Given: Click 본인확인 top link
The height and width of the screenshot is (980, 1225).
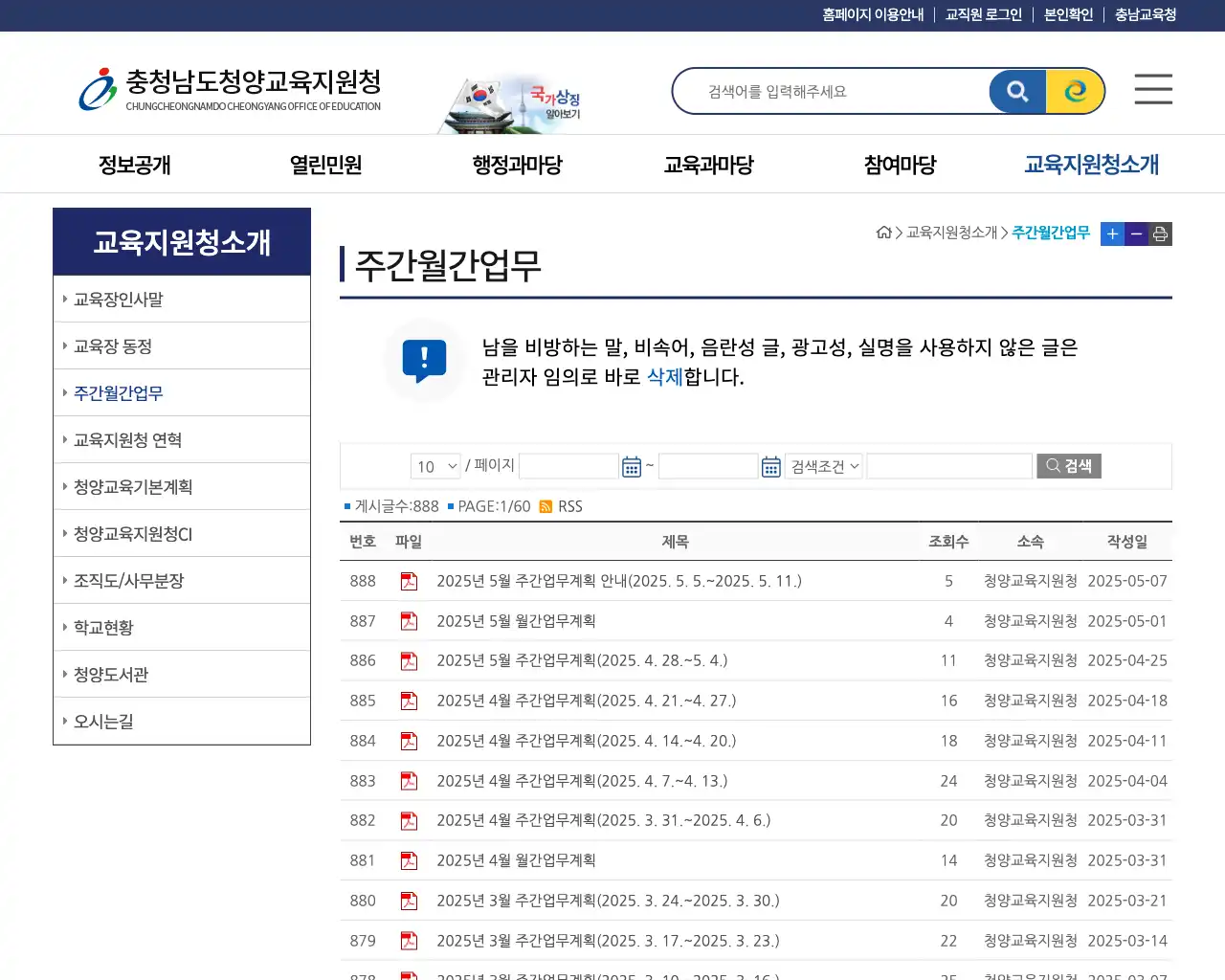Looking at the screenshot, I should [1068, 14].
